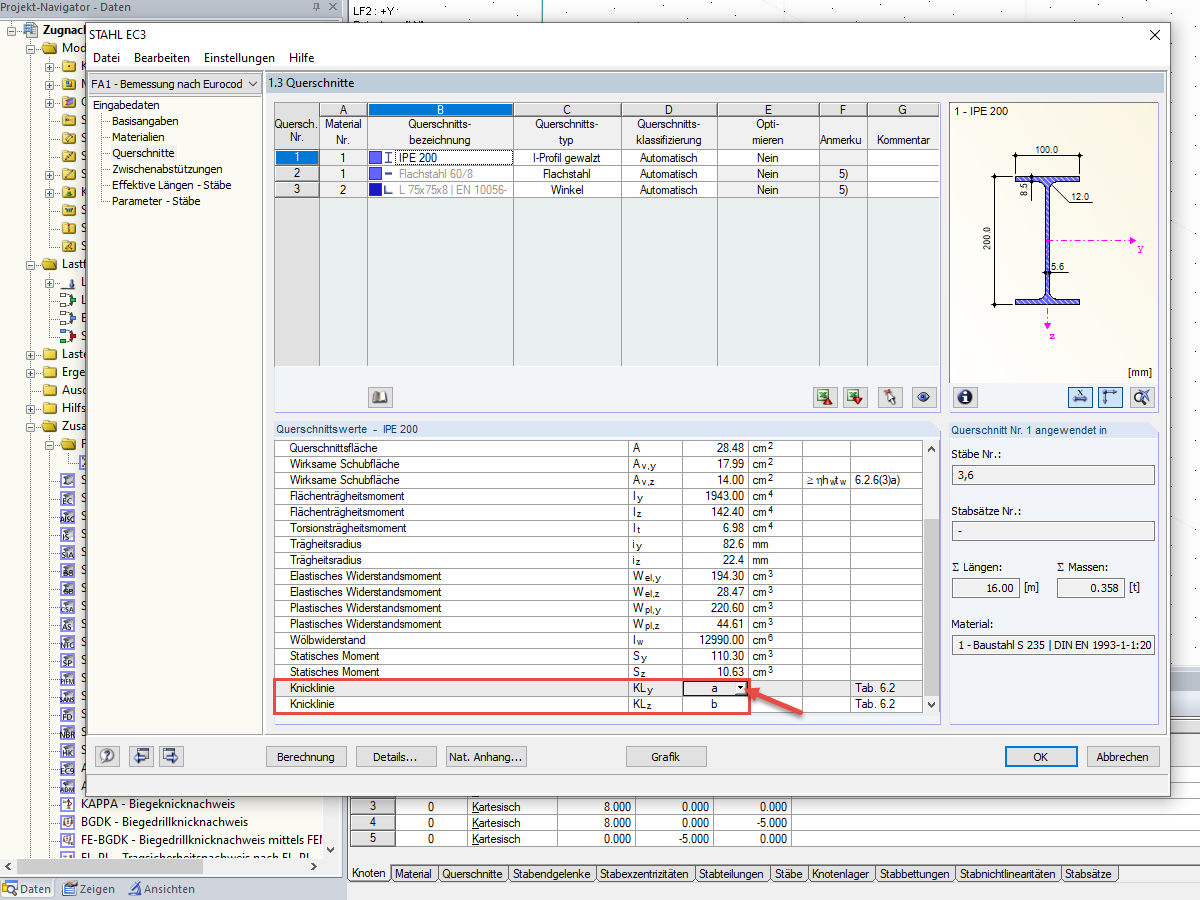Switch to the Stabendgelenke tab
This screenshot has width=1200, height=900.
click(x=552, y=874)
